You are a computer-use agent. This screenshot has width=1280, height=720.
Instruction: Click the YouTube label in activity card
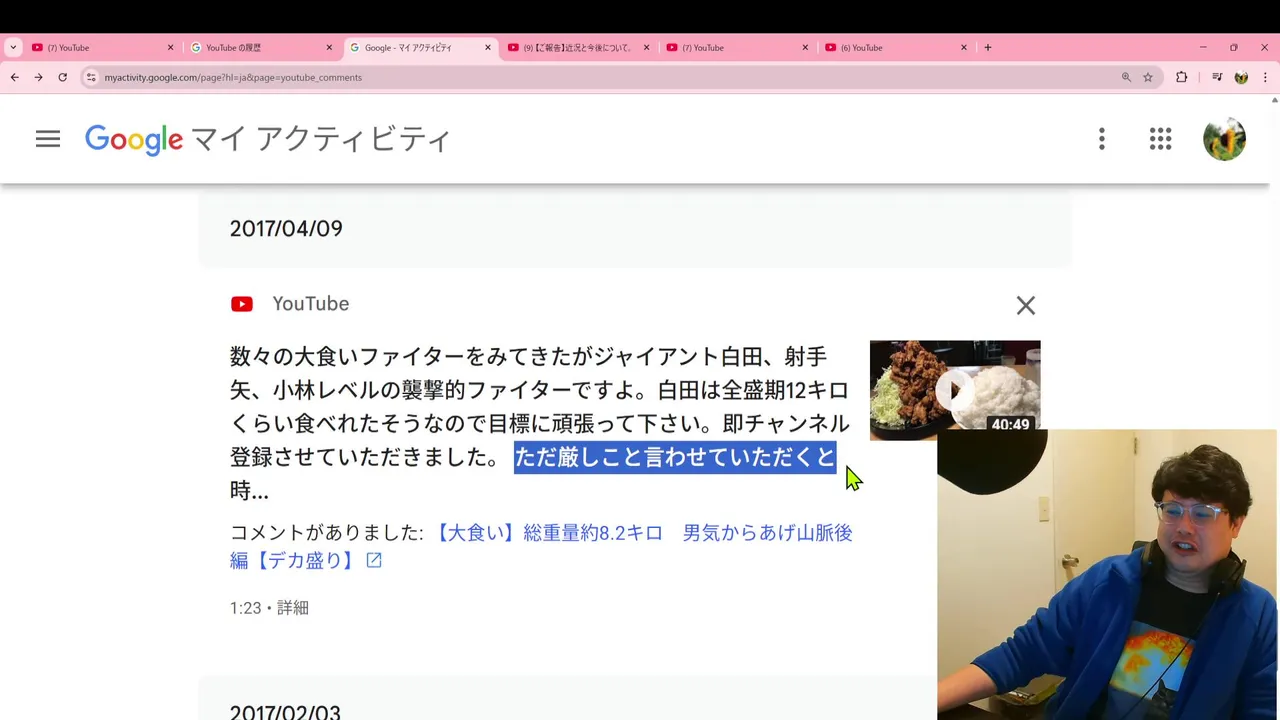pyautogui.click(x=310, y=304)
